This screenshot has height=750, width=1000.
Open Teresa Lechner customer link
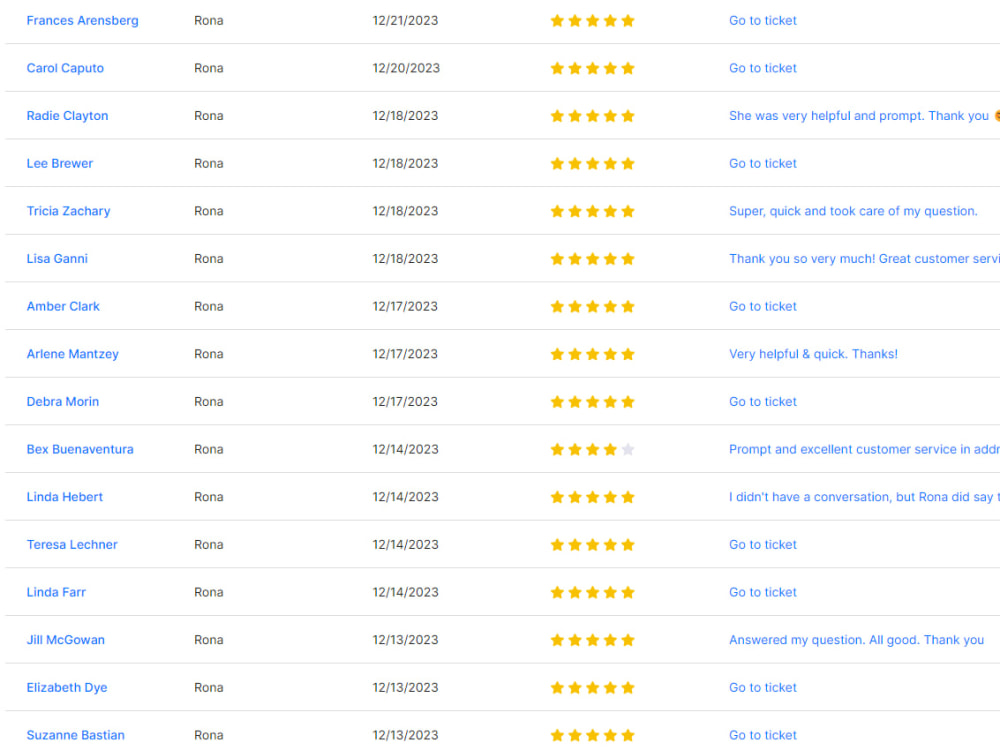(x=72, y=545)
